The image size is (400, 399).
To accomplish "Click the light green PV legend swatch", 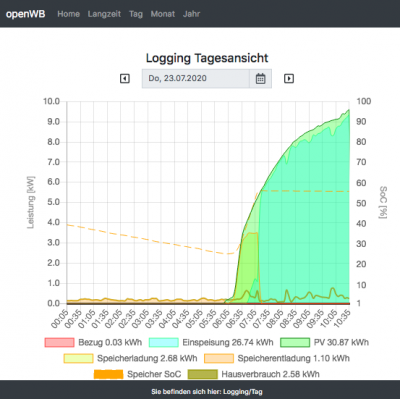I will pos(295,342).
